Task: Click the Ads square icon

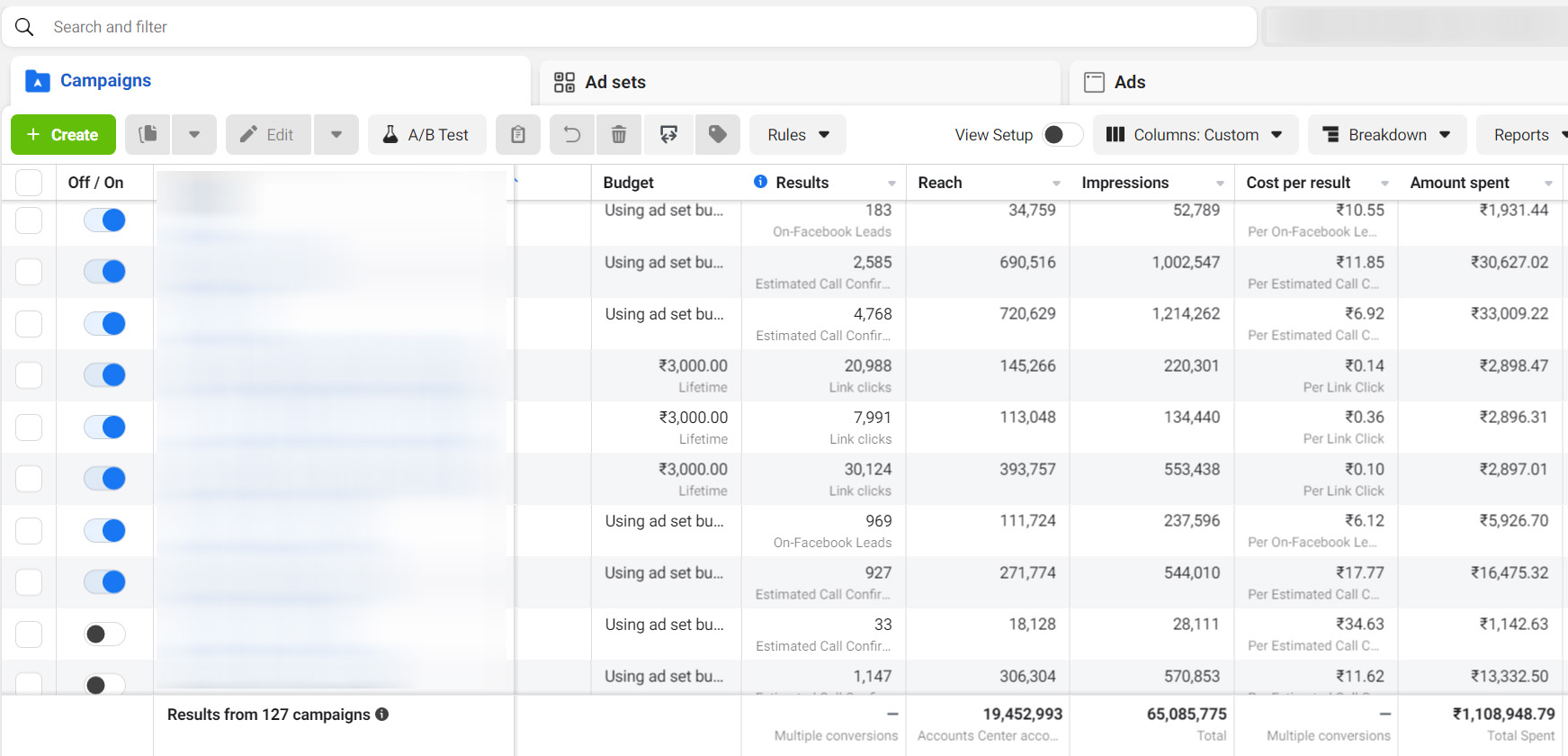Action: click(x=1094, y=82)
